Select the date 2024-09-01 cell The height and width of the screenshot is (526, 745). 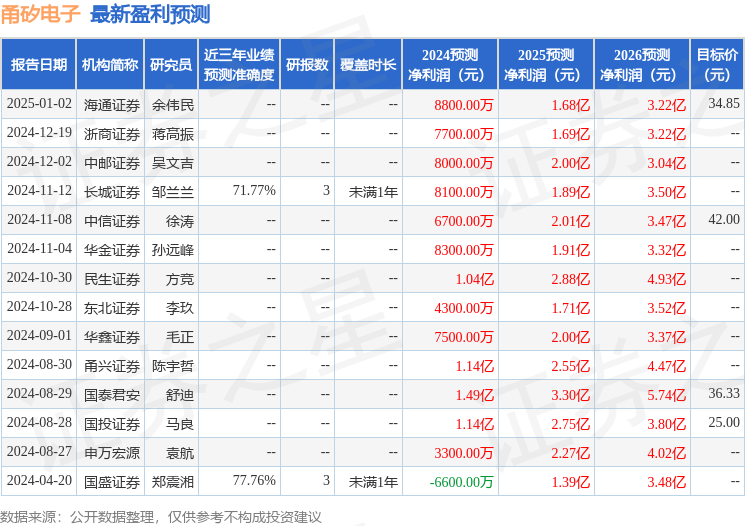[x=39, y=336]
